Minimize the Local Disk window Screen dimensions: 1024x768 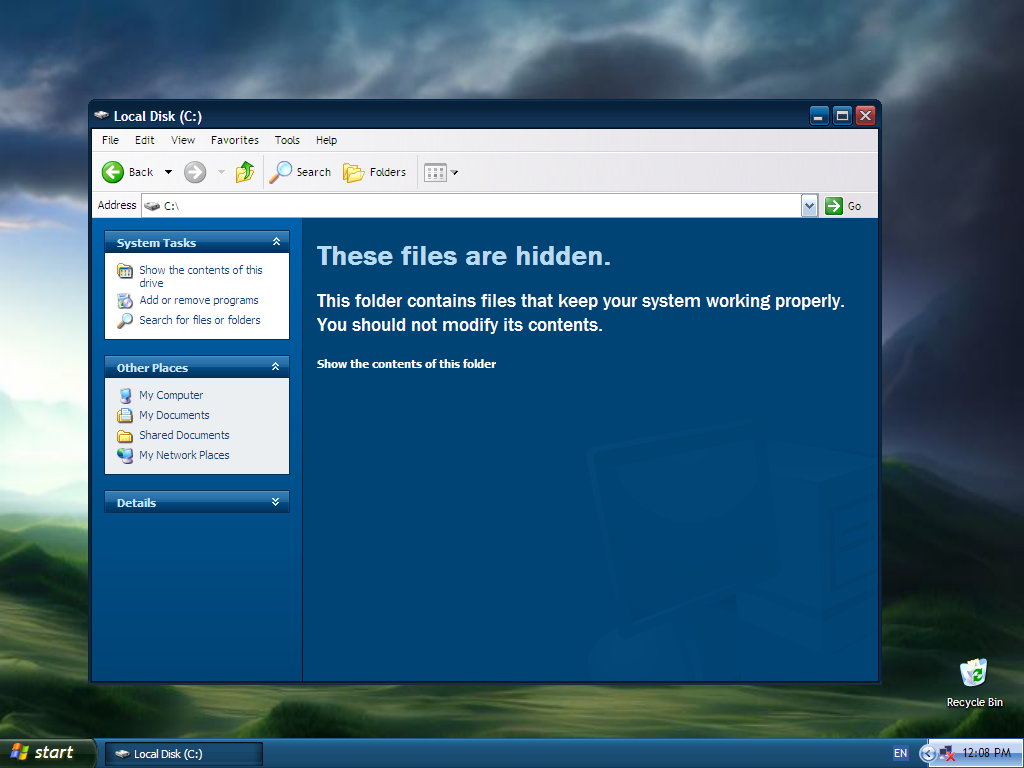819,116
